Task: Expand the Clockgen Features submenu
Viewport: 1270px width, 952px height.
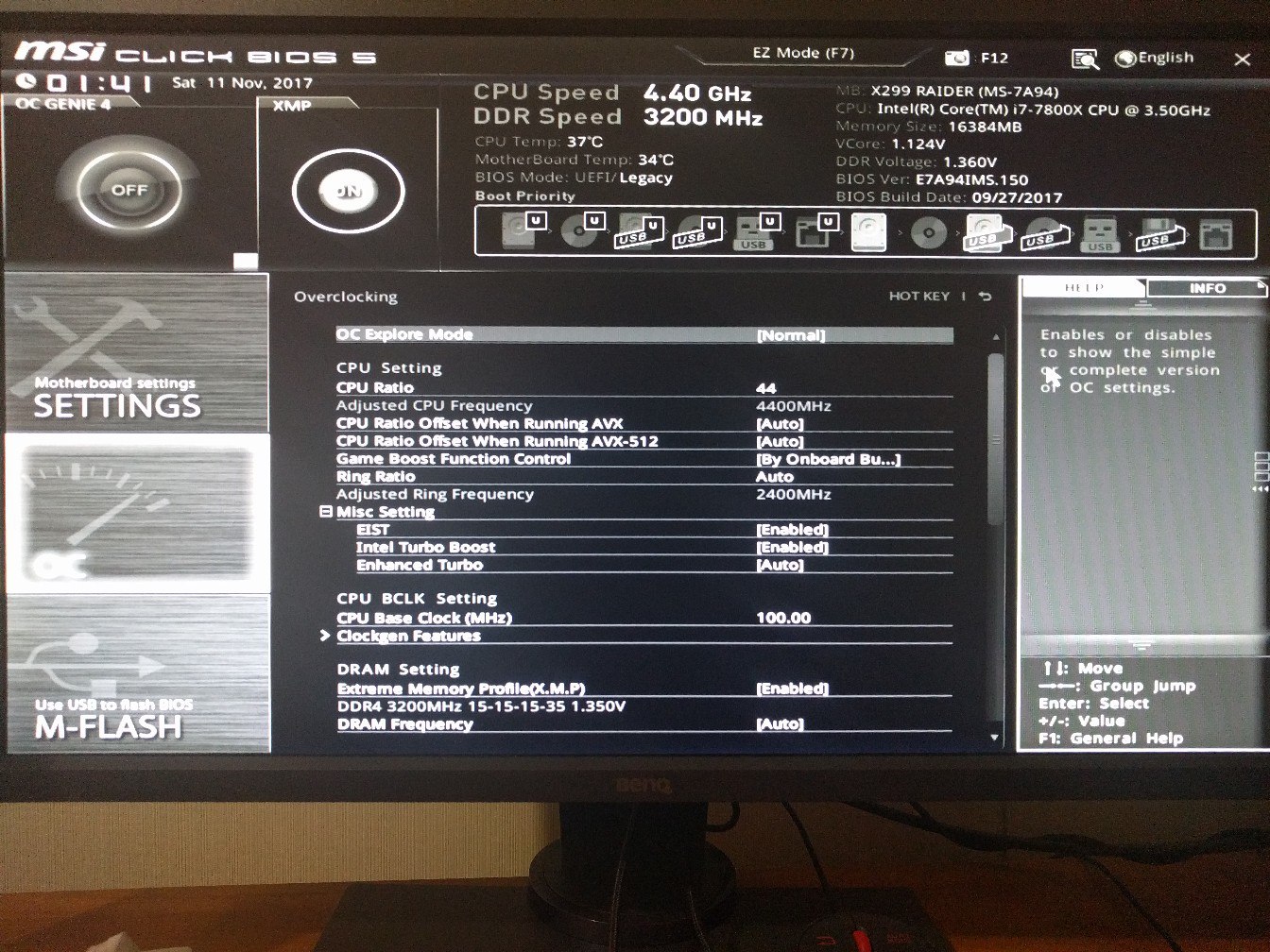Action: click(408, 637)
